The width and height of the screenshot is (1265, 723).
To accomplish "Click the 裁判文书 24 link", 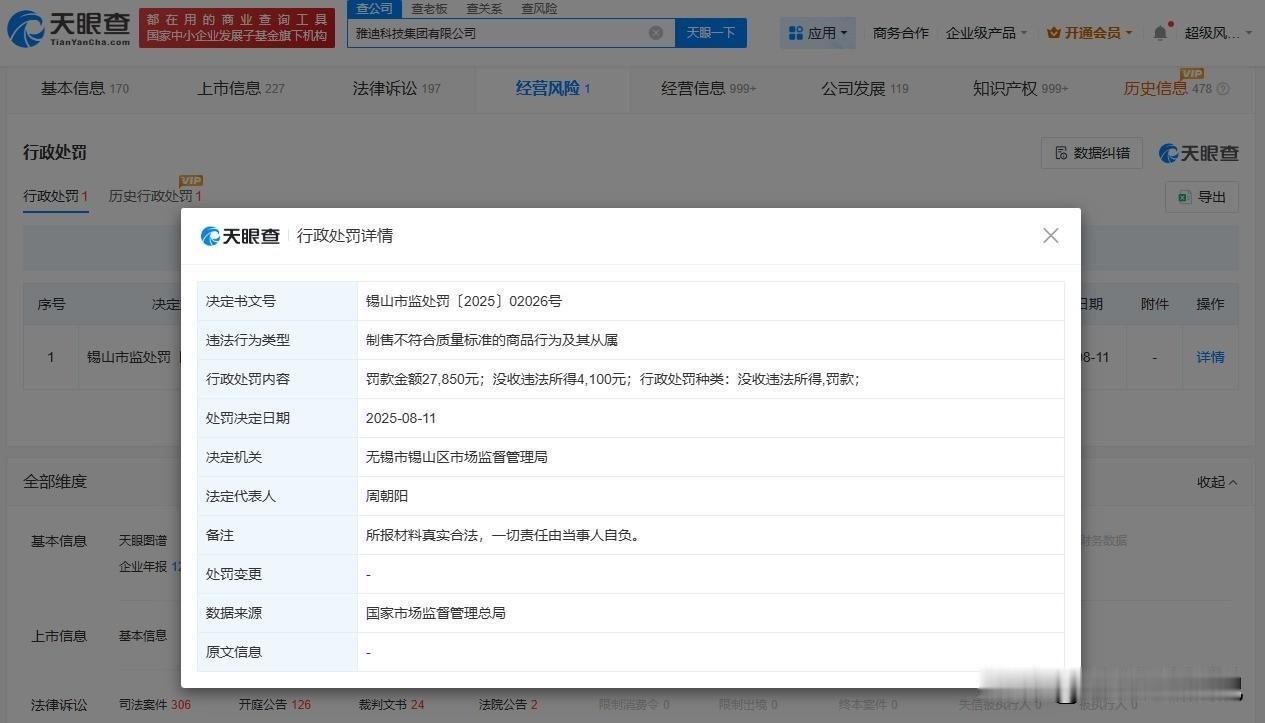I will (391, 705).
